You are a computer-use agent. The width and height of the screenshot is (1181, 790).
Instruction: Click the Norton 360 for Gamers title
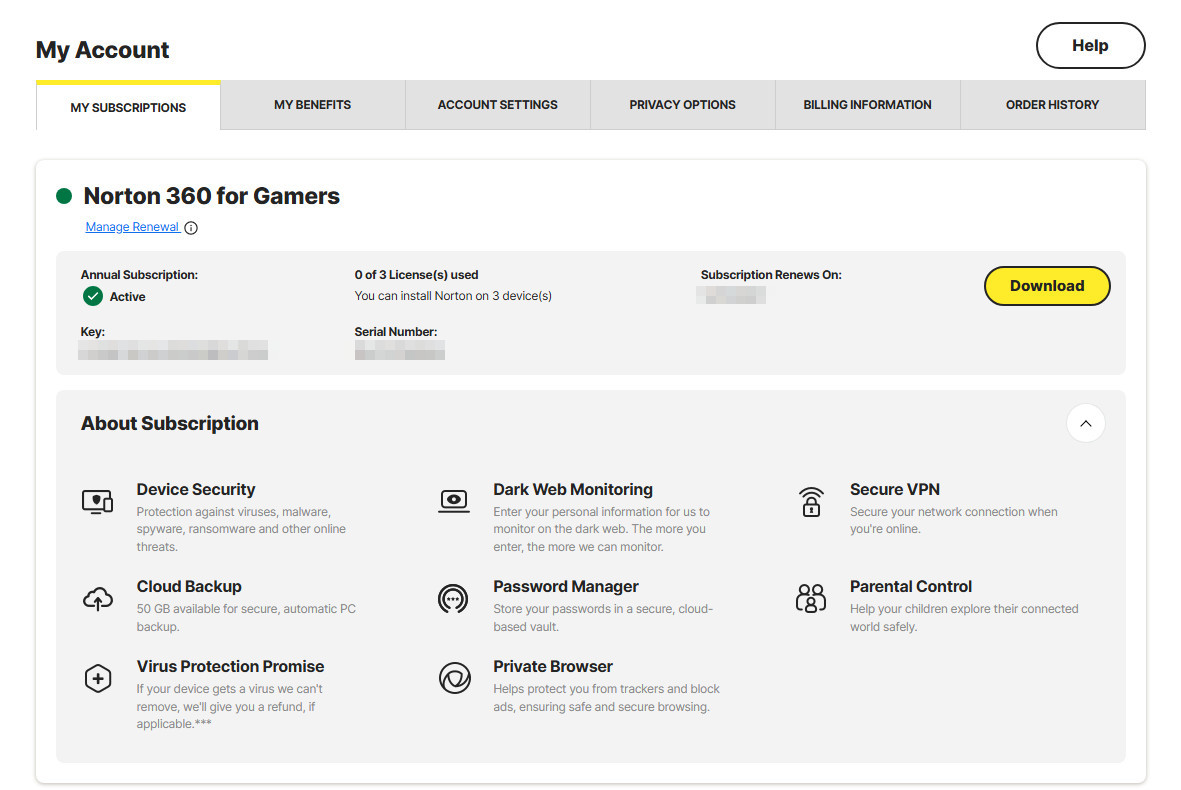(212, 196)
